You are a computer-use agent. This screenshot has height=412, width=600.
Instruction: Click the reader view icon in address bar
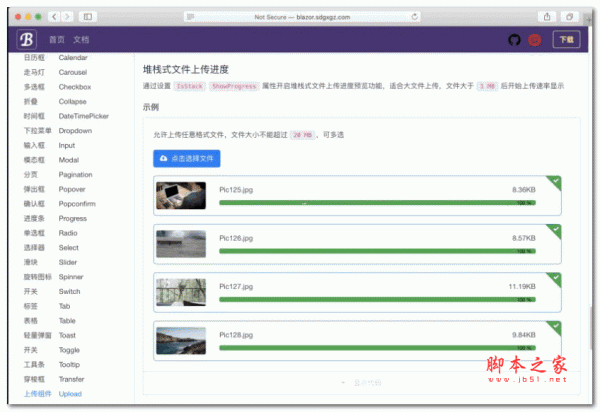point(190,17)
